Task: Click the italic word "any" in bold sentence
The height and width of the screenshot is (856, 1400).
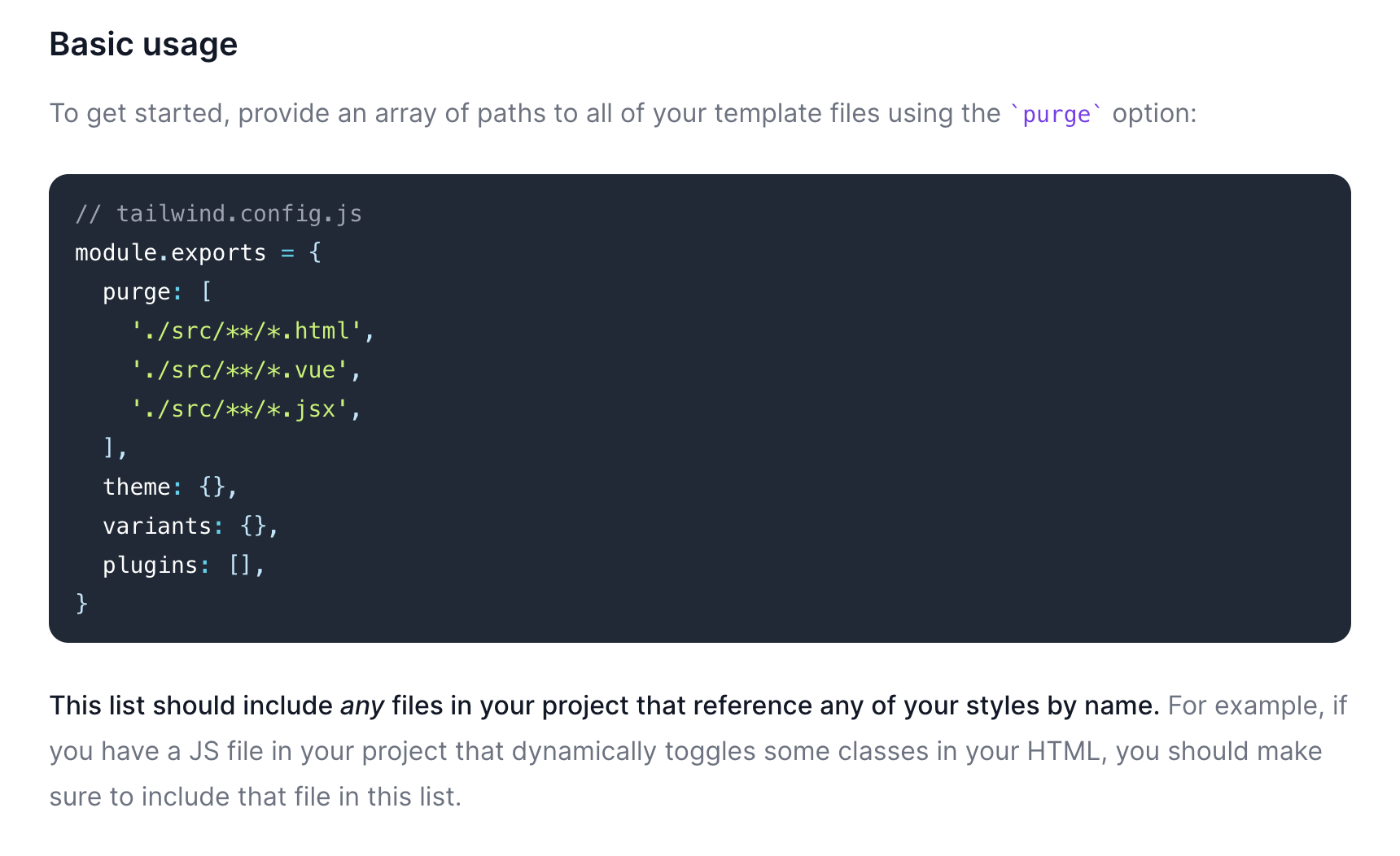Action: point(361,705)
